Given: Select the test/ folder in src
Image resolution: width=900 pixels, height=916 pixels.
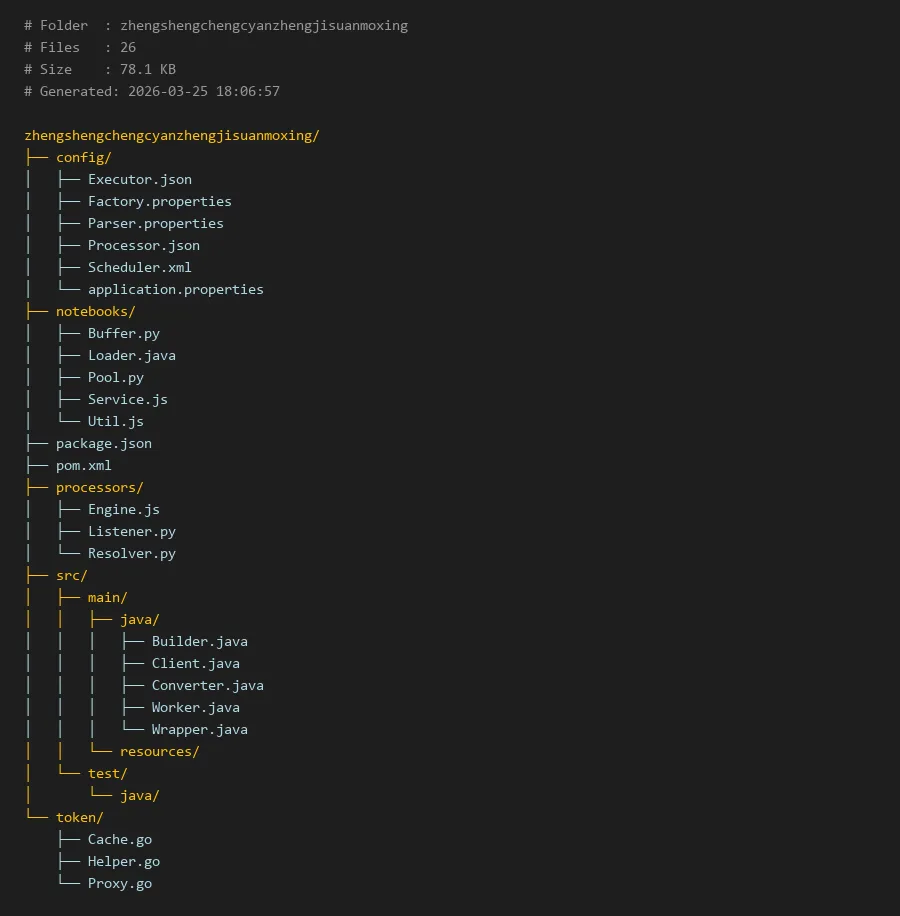Looking at the screenshot, I should [x=107, y=773].
